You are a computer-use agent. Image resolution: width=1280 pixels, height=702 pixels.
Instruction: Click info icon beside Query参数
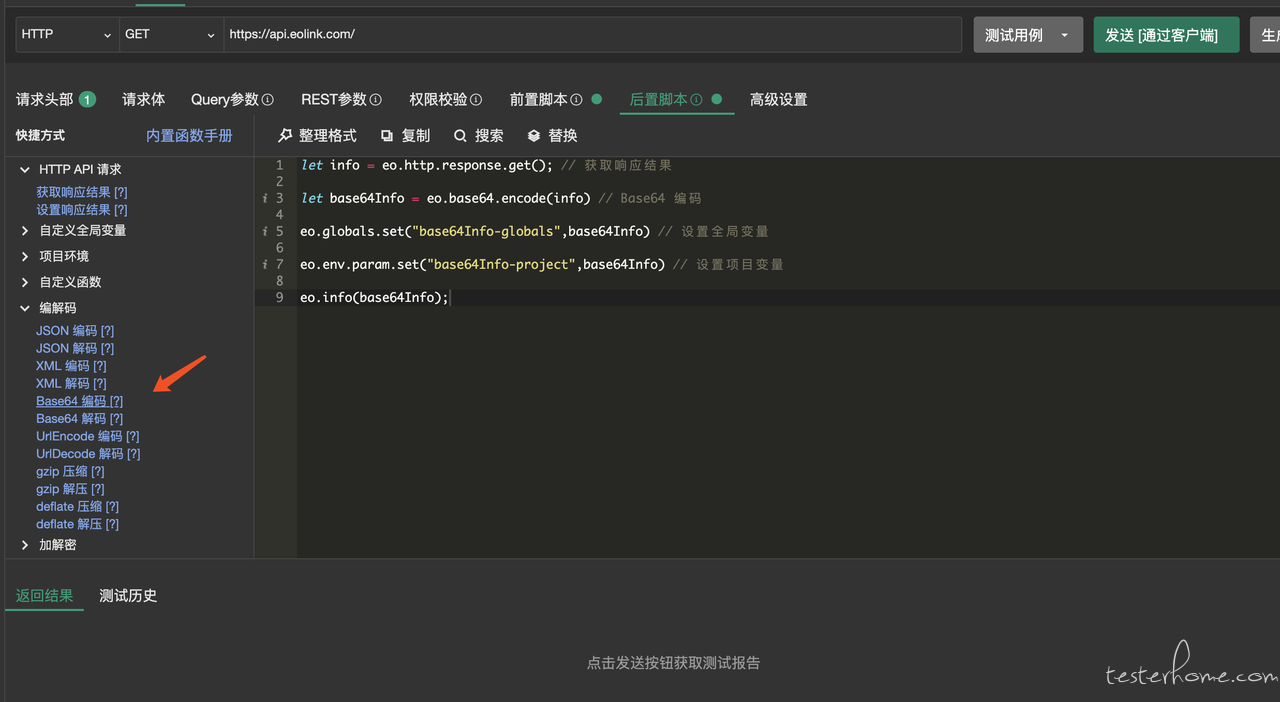[x=268, y=100]
